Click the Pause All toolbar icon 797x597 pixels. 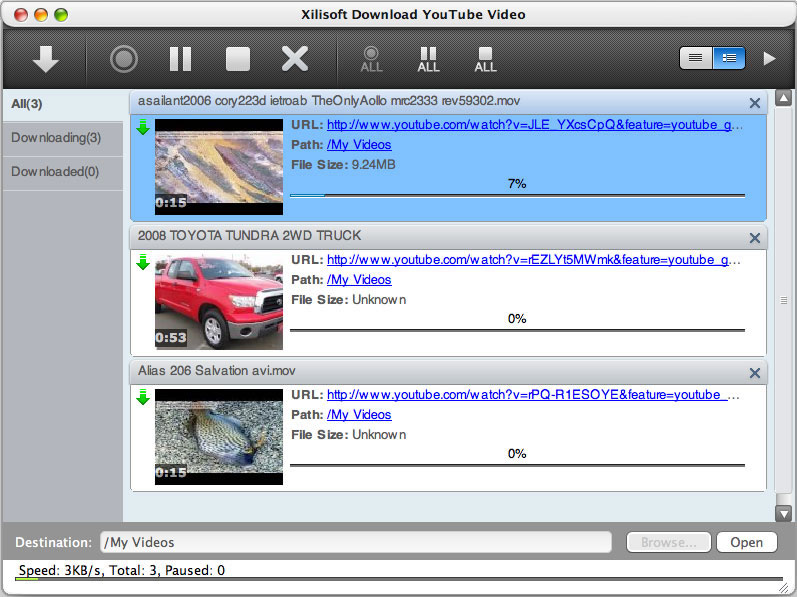pos(428,59)
